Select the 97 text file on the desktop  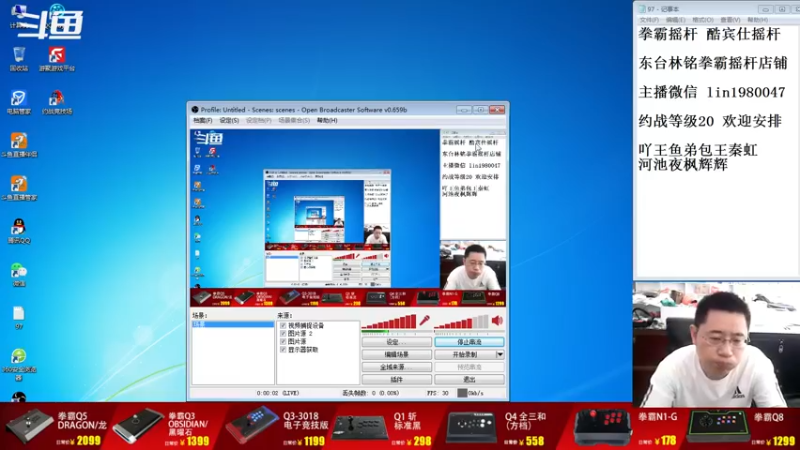coord(19,318)
